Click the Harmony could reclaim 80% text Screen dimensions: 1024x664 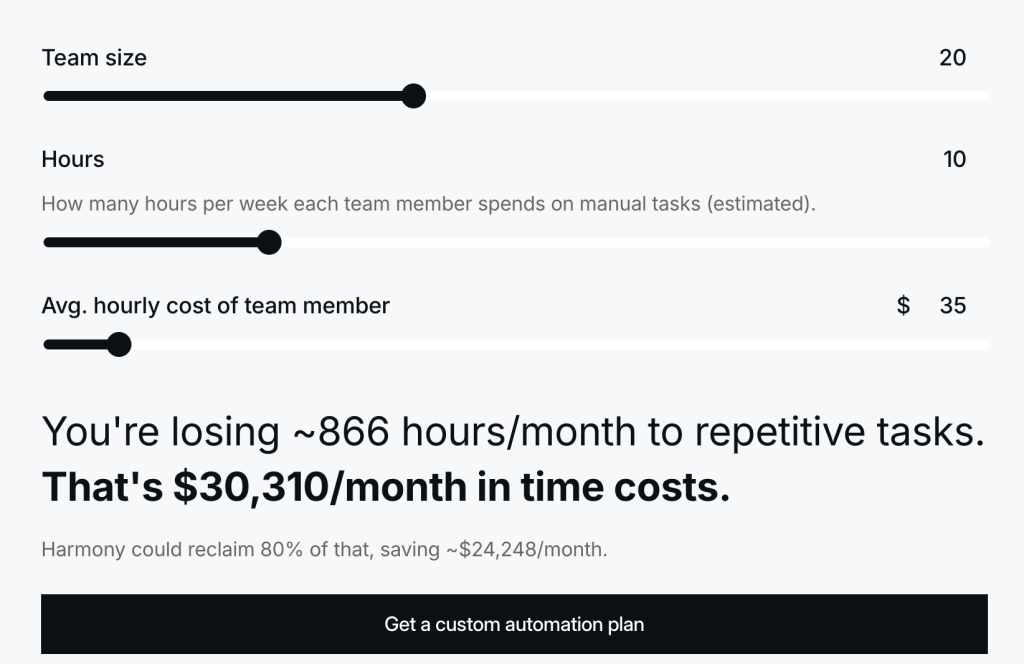click(x=324, y=549)
